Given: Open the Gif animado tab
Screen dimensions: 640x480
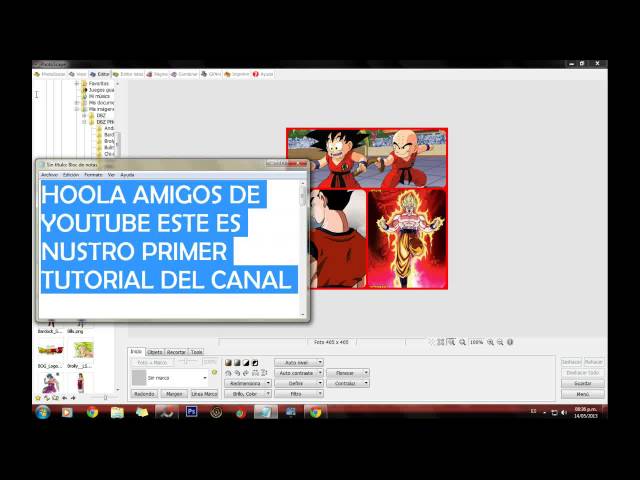Looking at the screenshot, I should (211, 74).
